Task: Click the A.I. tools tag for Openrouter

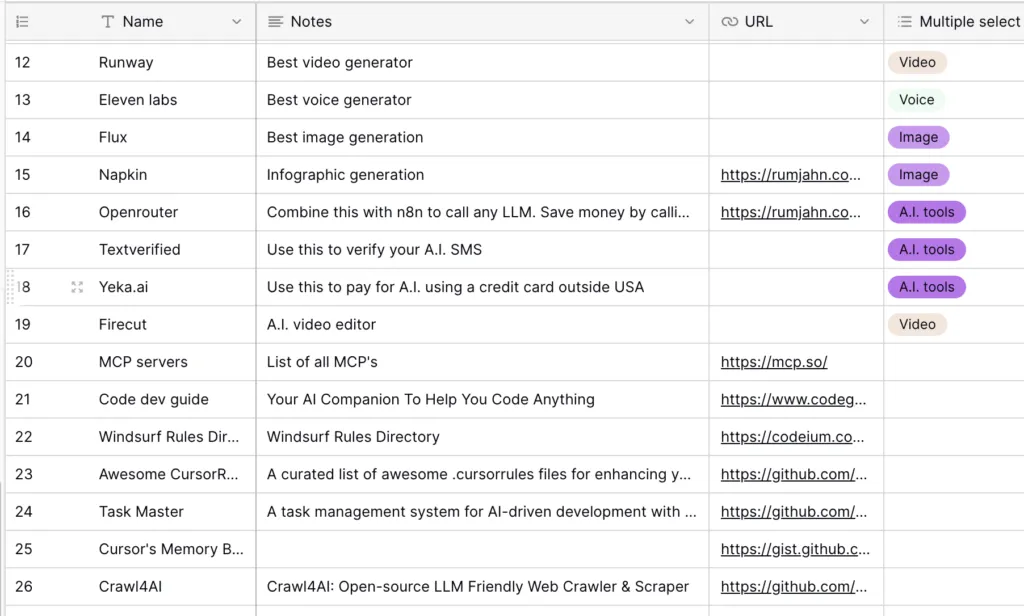Action: coord(926,212)
